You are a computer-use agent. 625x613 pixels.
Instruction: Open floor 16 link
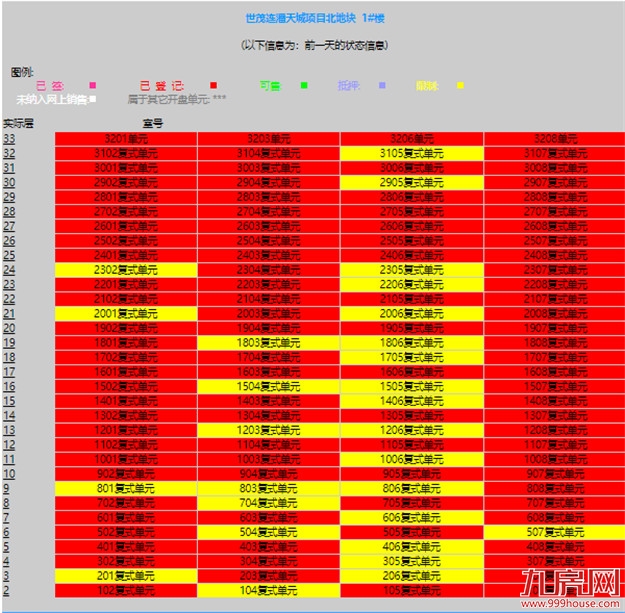coord(9,386)
